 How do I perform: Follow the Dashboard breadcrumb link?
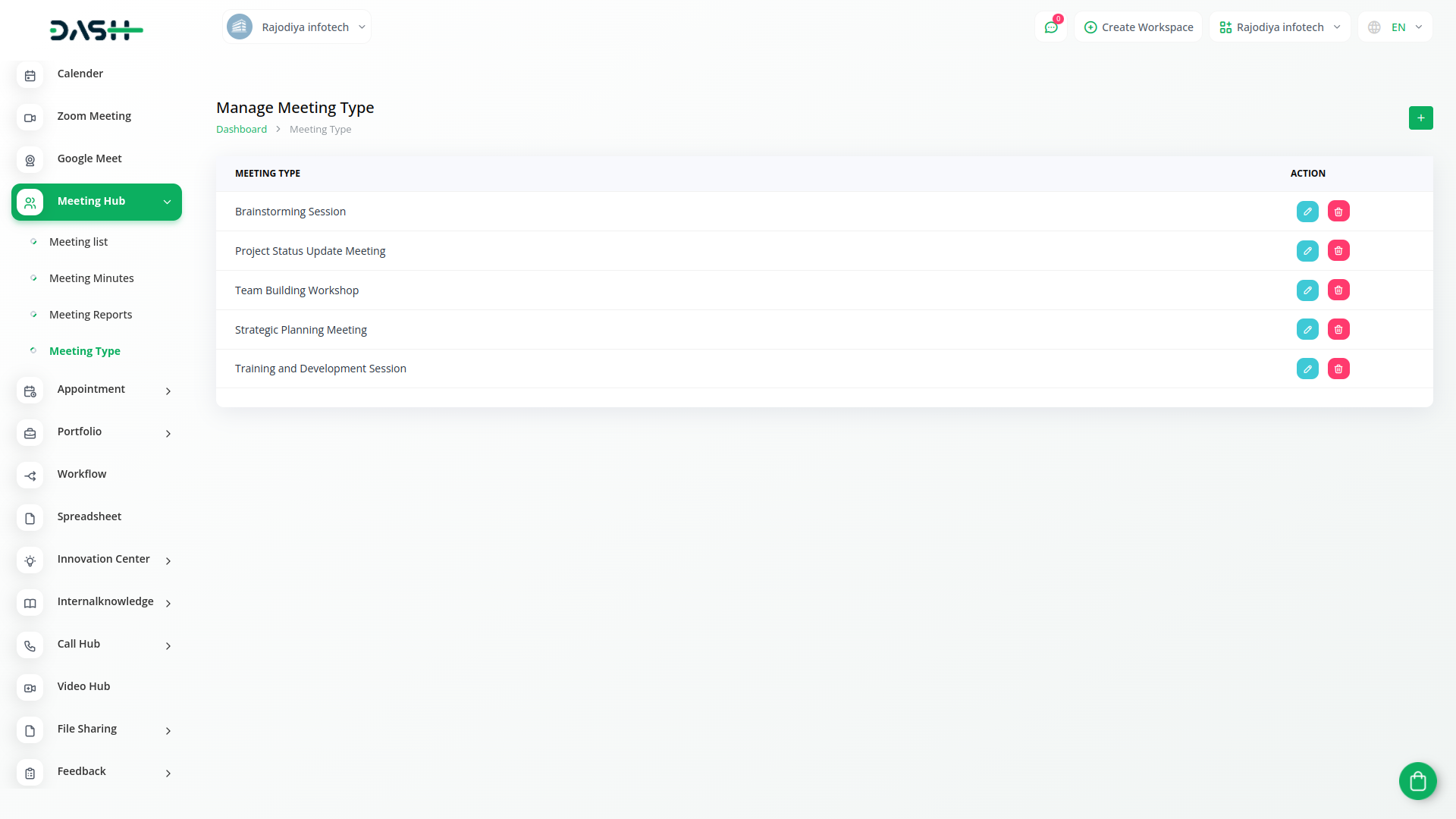click(x=241, y=130)
